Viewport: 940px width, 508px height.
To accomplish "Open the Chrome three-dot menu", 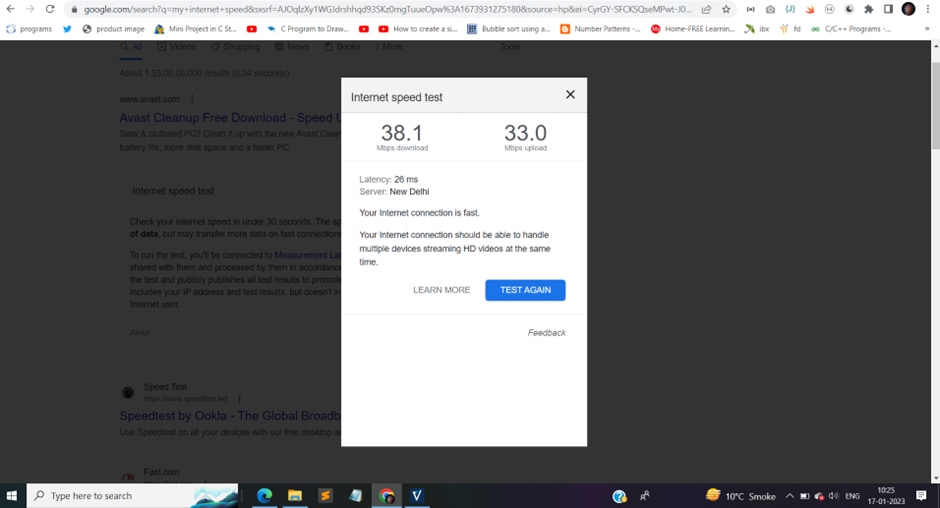I will pos(928,10).
